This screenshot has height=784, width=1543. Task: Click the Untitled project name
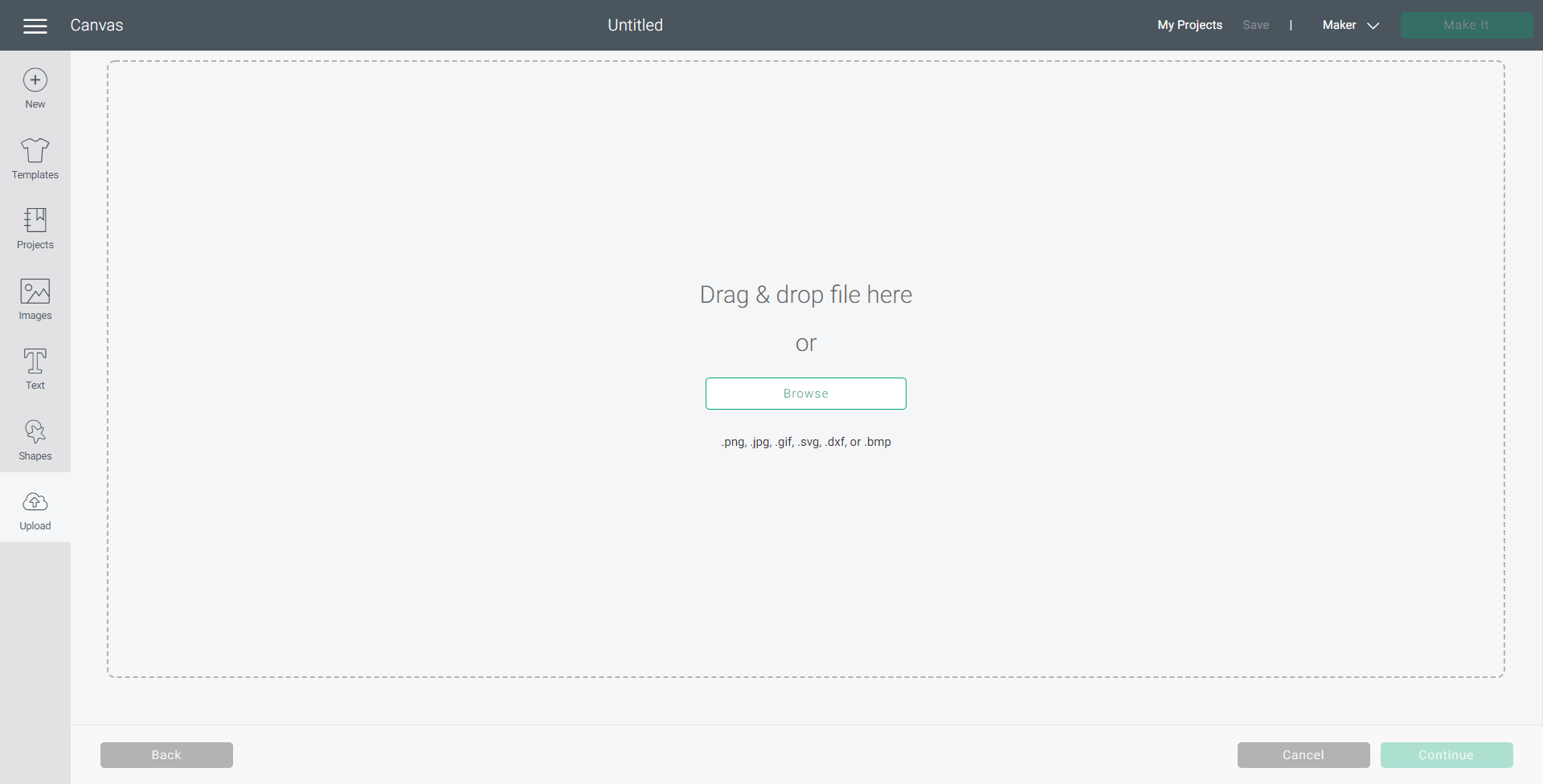click(635, 25)
